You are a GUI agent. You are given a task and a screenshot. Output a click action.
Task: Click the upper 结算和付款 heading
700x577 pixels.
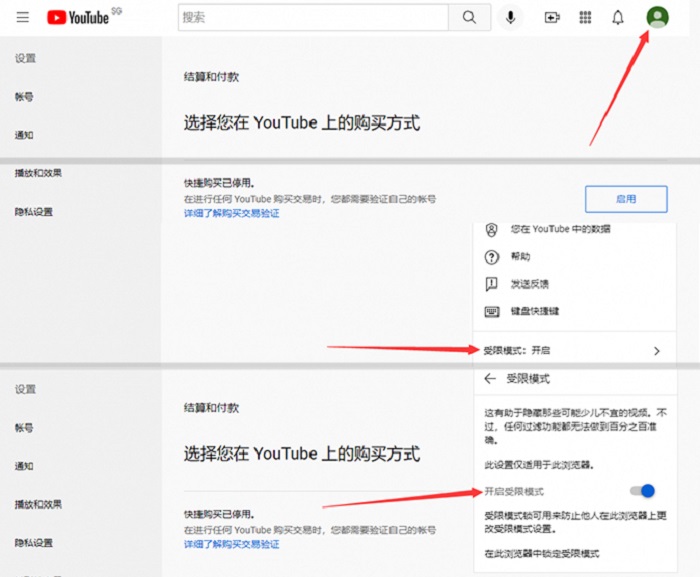(x=212, y=77)
